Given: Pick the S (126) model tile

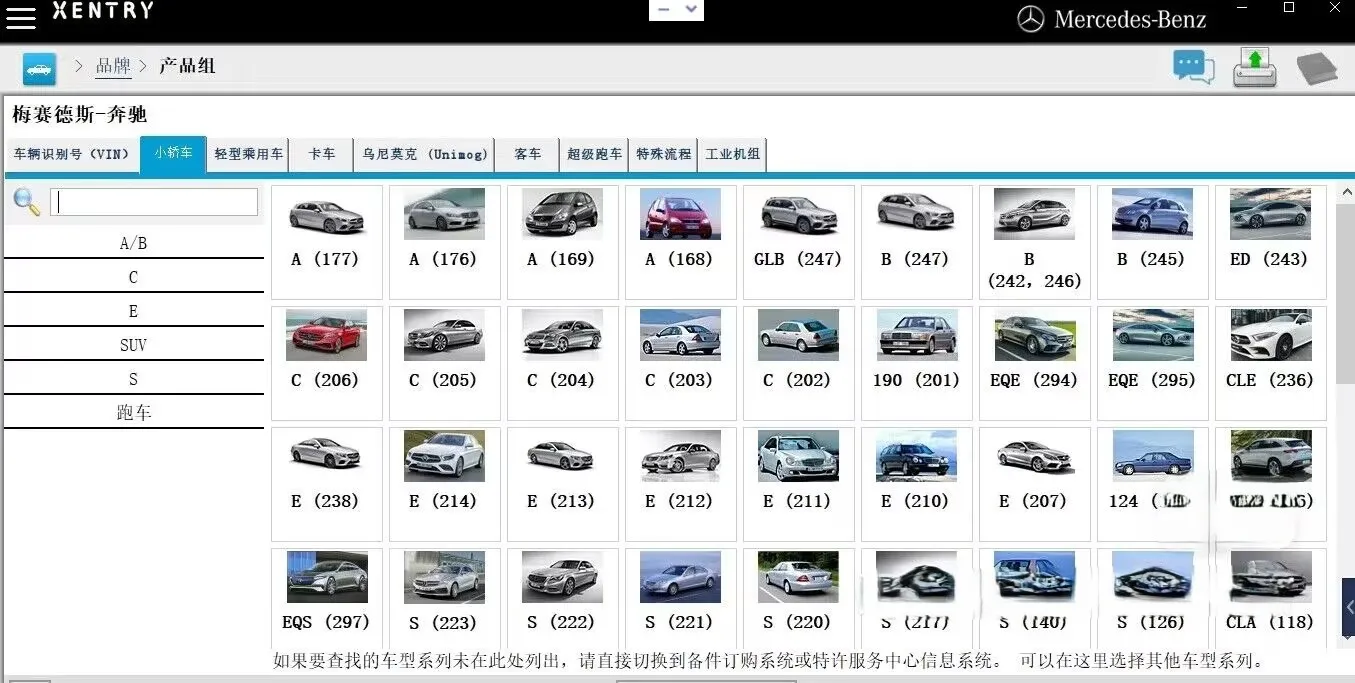Looking at the screenshot, I should click(1153, 598).
